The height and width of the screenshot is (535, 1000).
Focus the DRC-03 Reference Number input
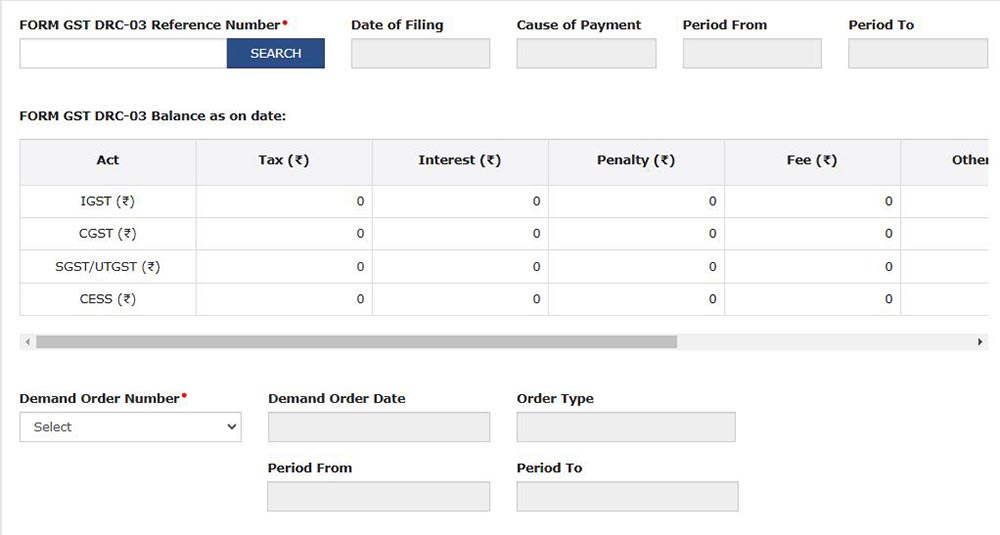(x=123, y=54)
